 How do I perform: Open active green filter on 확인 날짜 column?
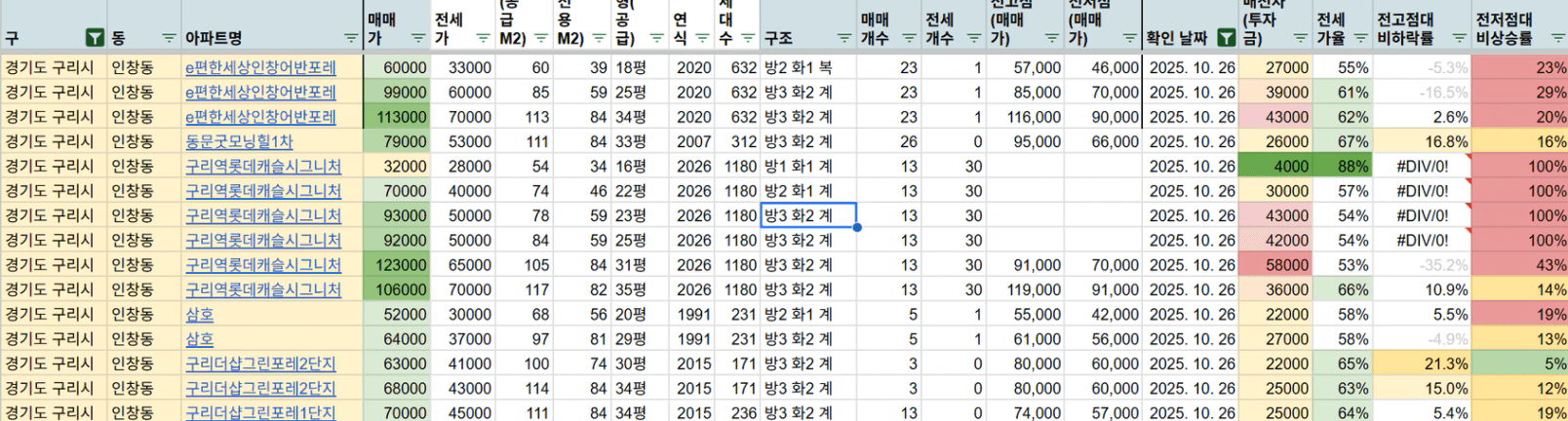[x=1227, y=38]
